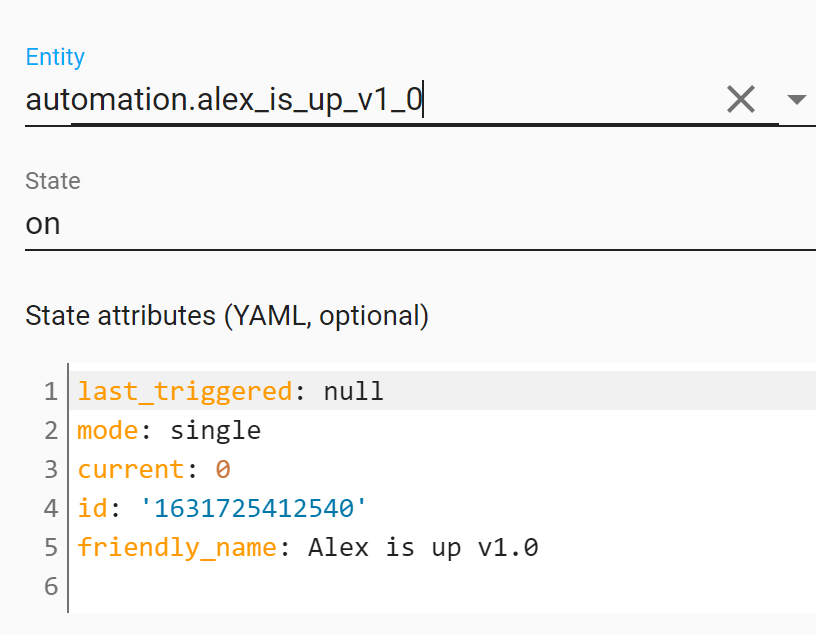Image resolution: width=816 pixels, height=634 pixels.
Task: Click line number 5 beside friendly_name
Action: pos(50,547)
